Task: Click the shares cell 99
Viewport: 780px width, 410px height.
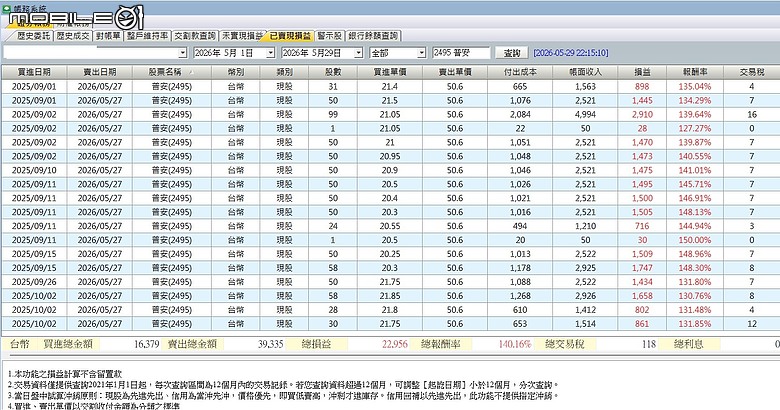Action: [333, 114]
